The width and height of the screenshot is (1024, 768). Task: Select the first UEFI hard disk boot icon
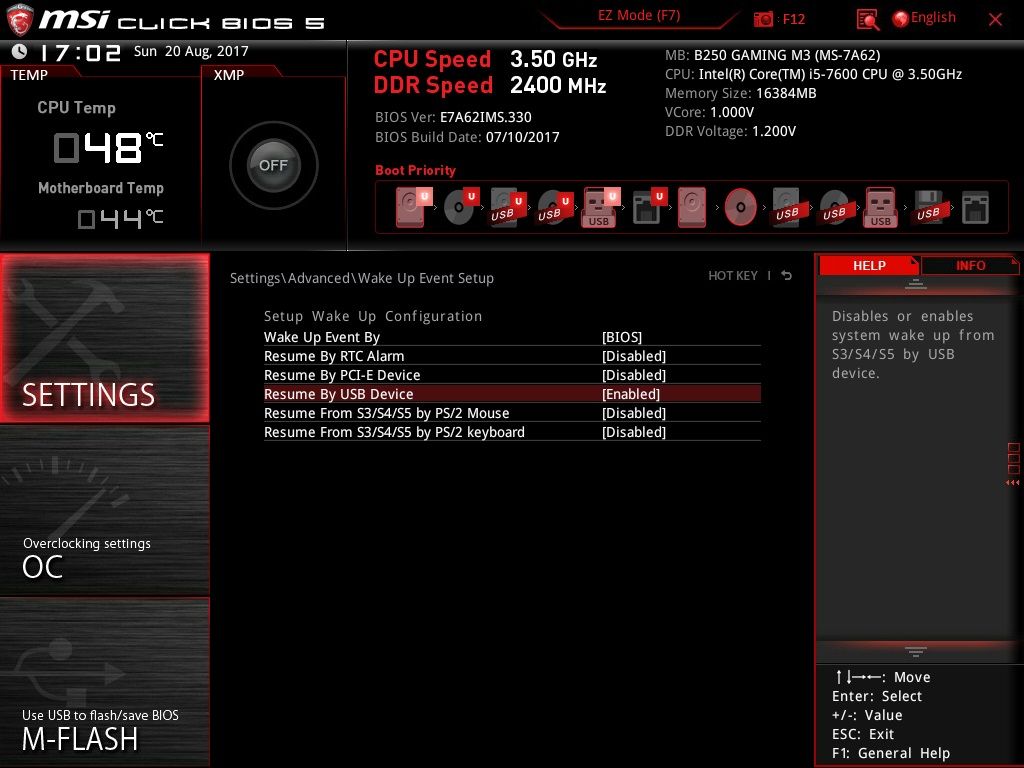pos(413,206)
